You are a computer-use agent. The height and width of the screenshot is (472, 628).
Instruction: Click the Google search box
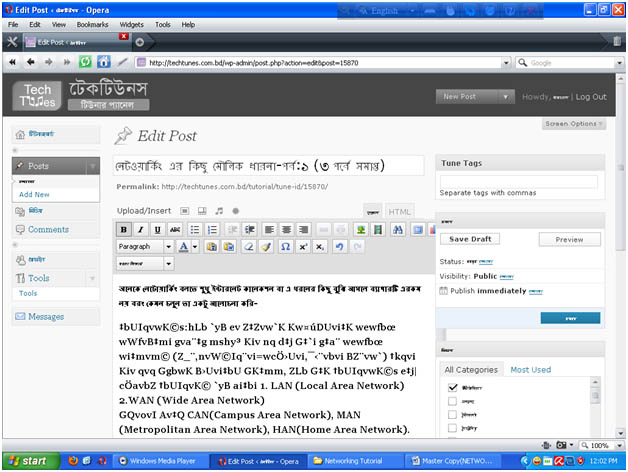[x=567, y=63]
